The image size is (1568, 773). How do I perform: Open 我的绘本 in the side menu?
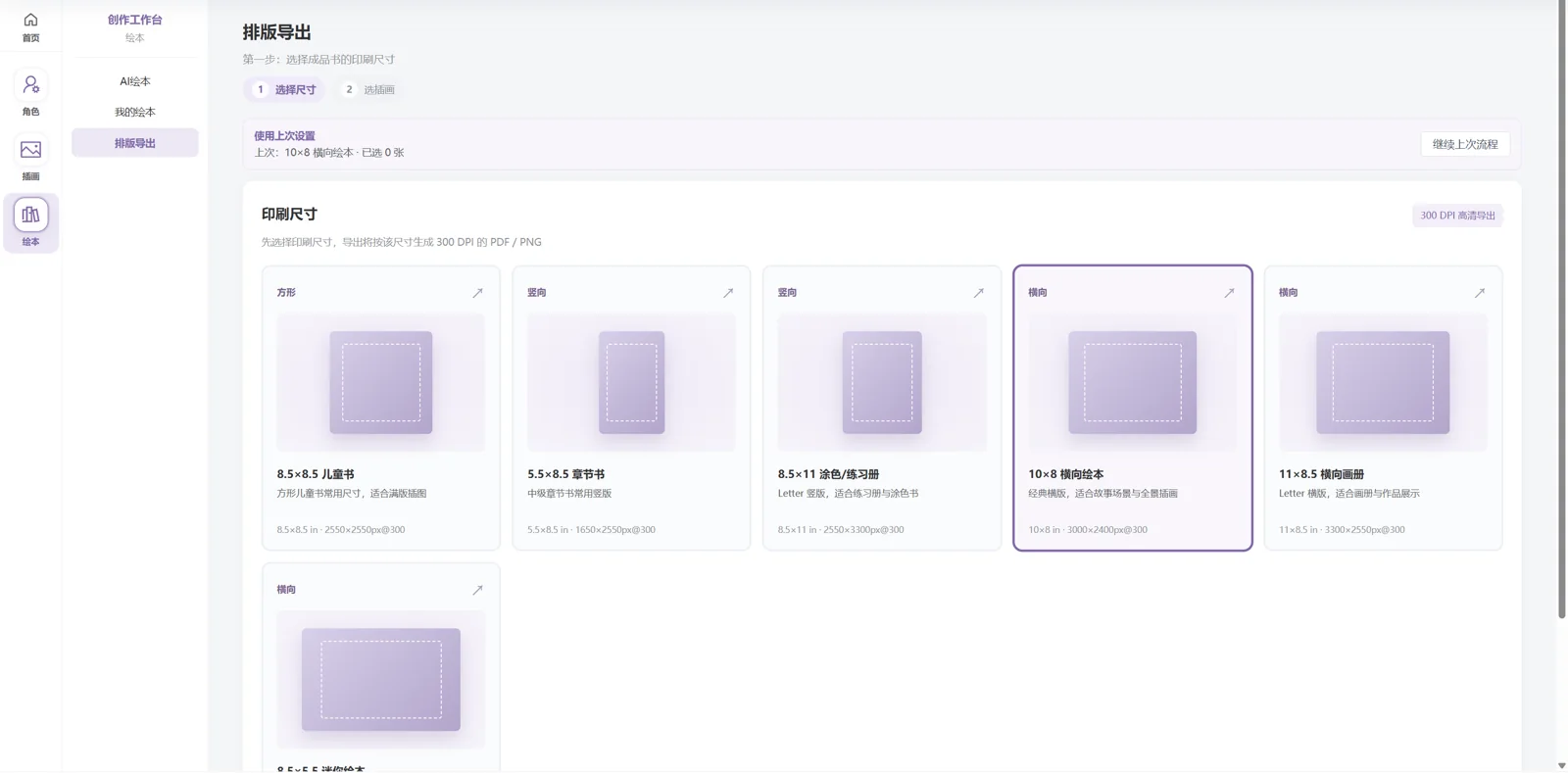pyautogui.click(x=135, y=112)
